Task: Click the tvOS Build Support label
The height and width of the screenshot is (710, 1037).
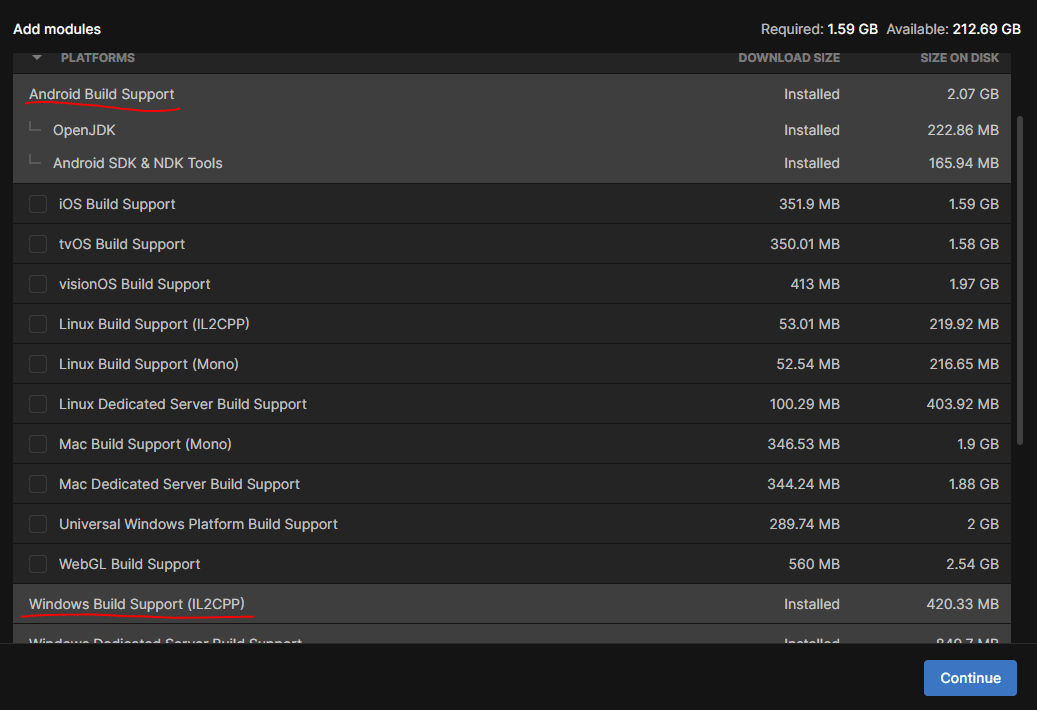Action: [122, 244]
